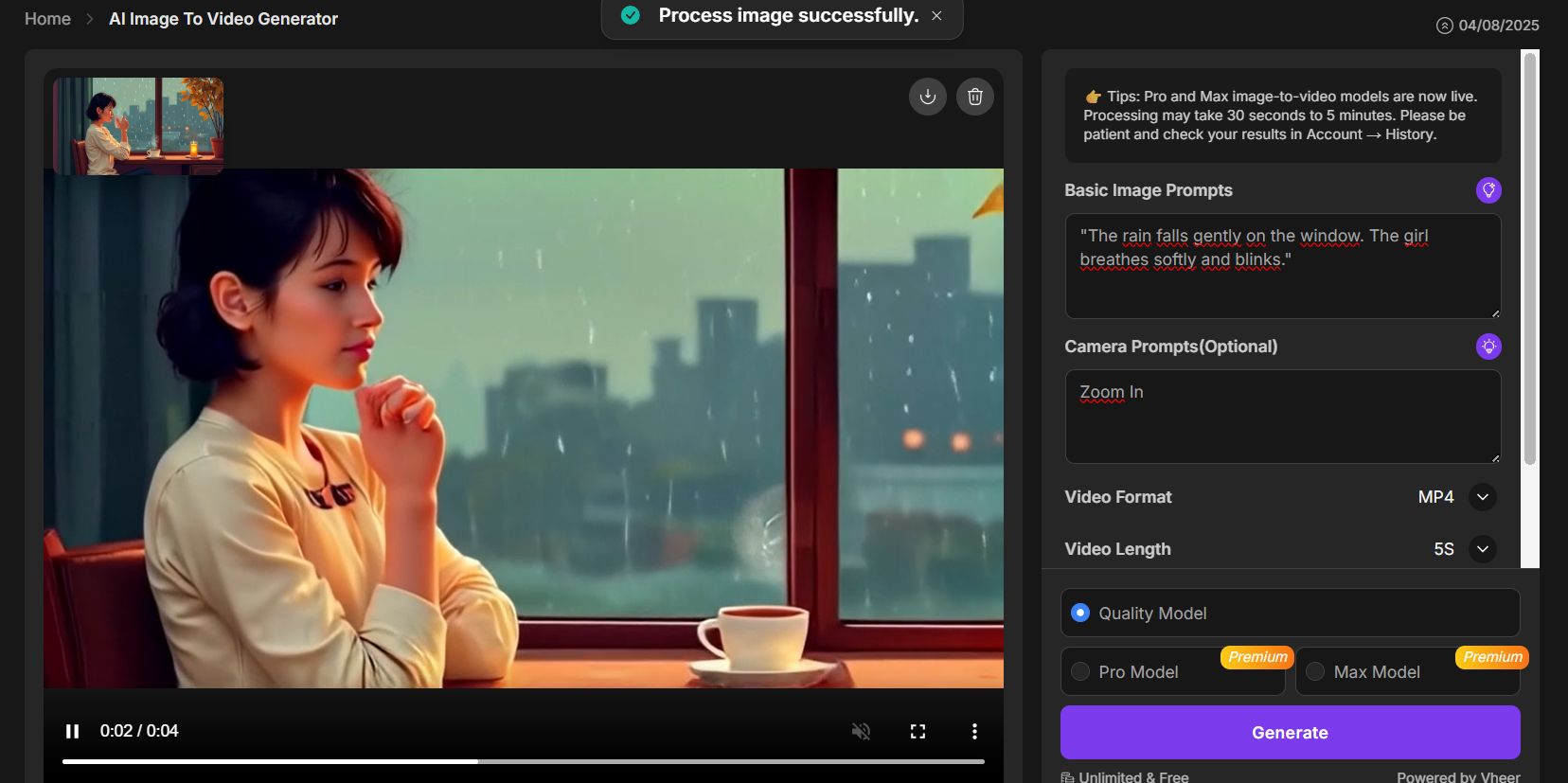Focus the Camera Prompts text box

[x=1283, y=417]
